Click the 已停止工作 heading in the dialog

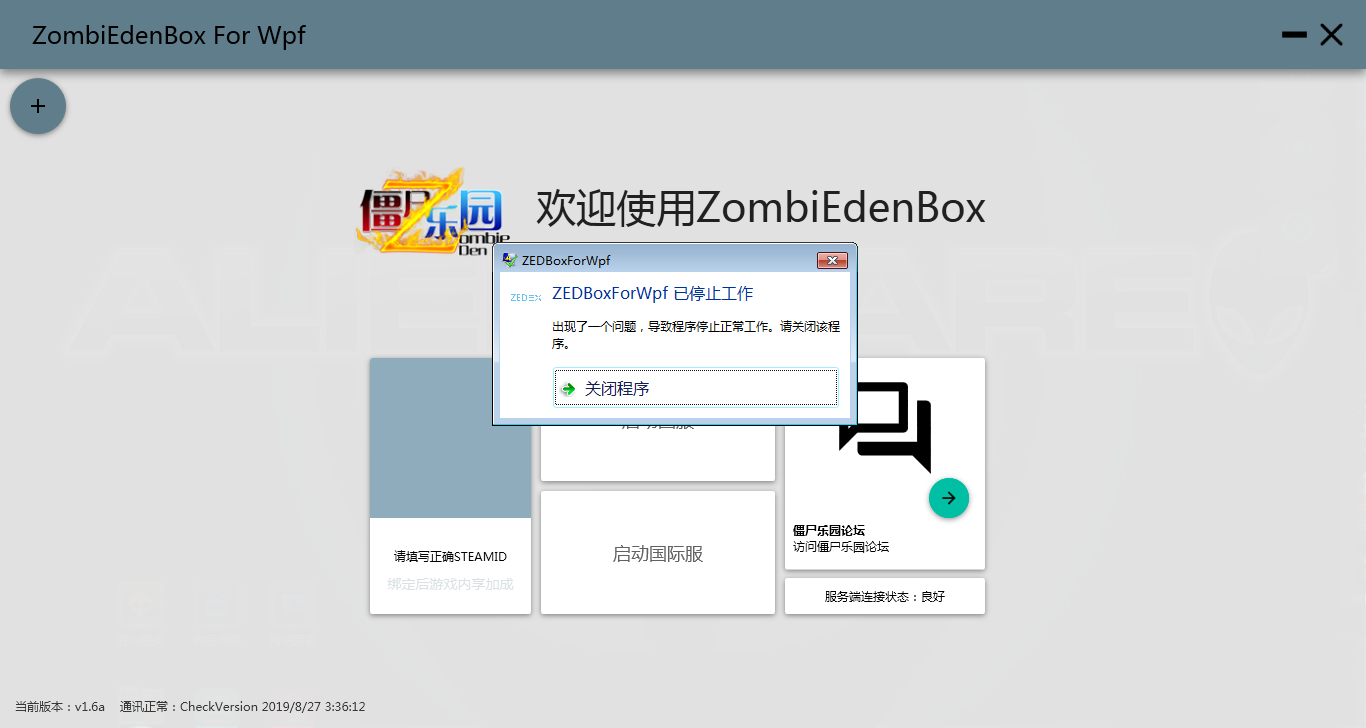point(652,294)
